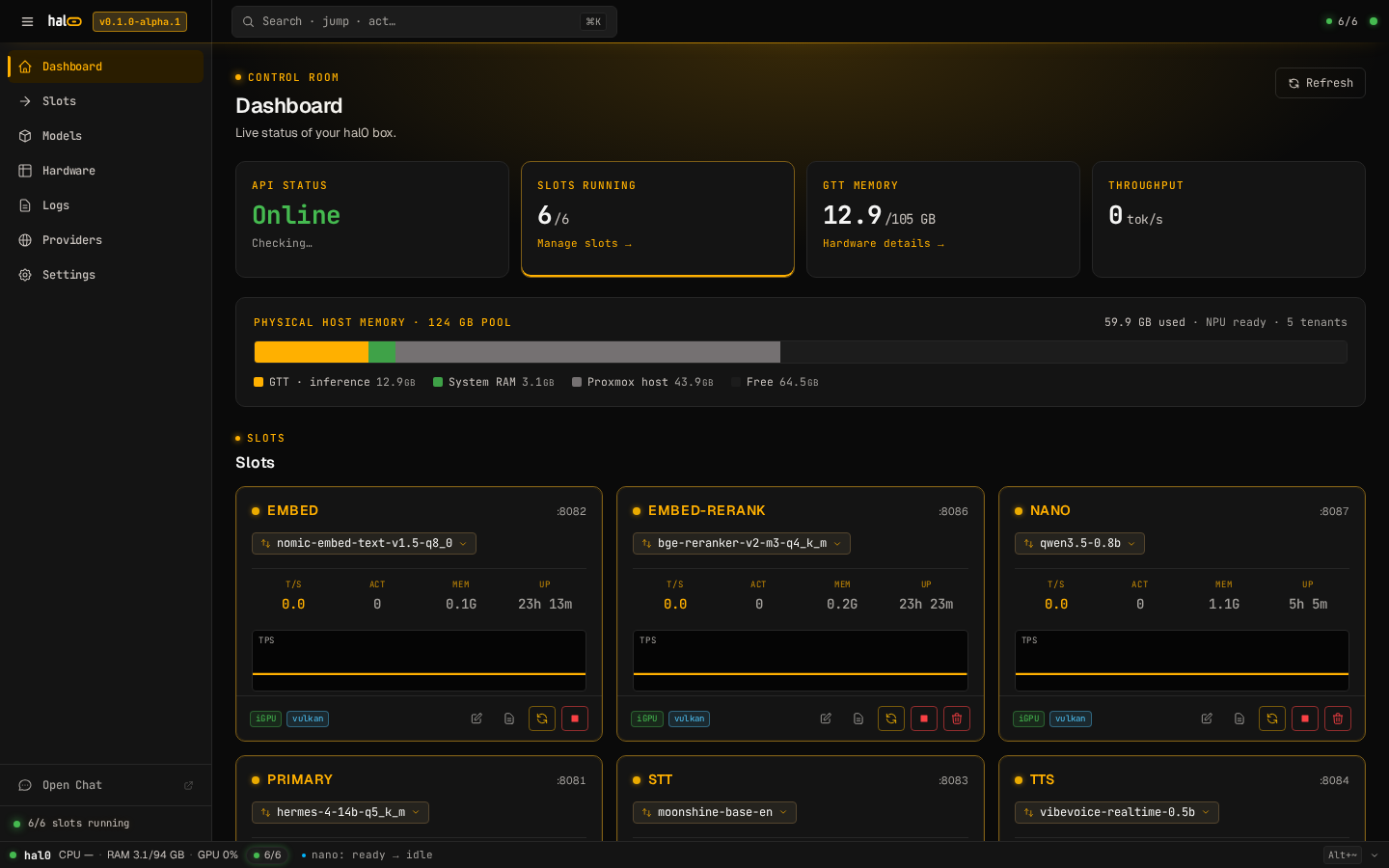Screen dimensions: 1389x868
Task: Click the Proxmox host gray bar segment
Action: (x=587, y=352)
